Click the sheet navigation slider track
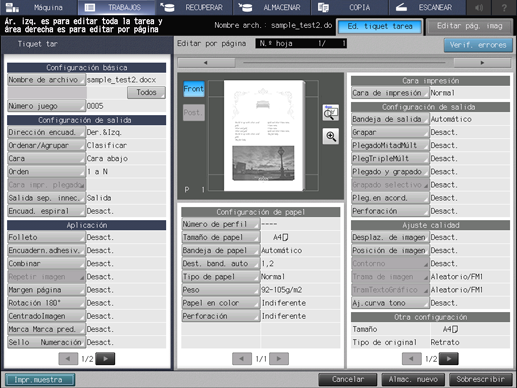This screenshot has width=517, height=388. pyautogui.click(x=344, y=63)
